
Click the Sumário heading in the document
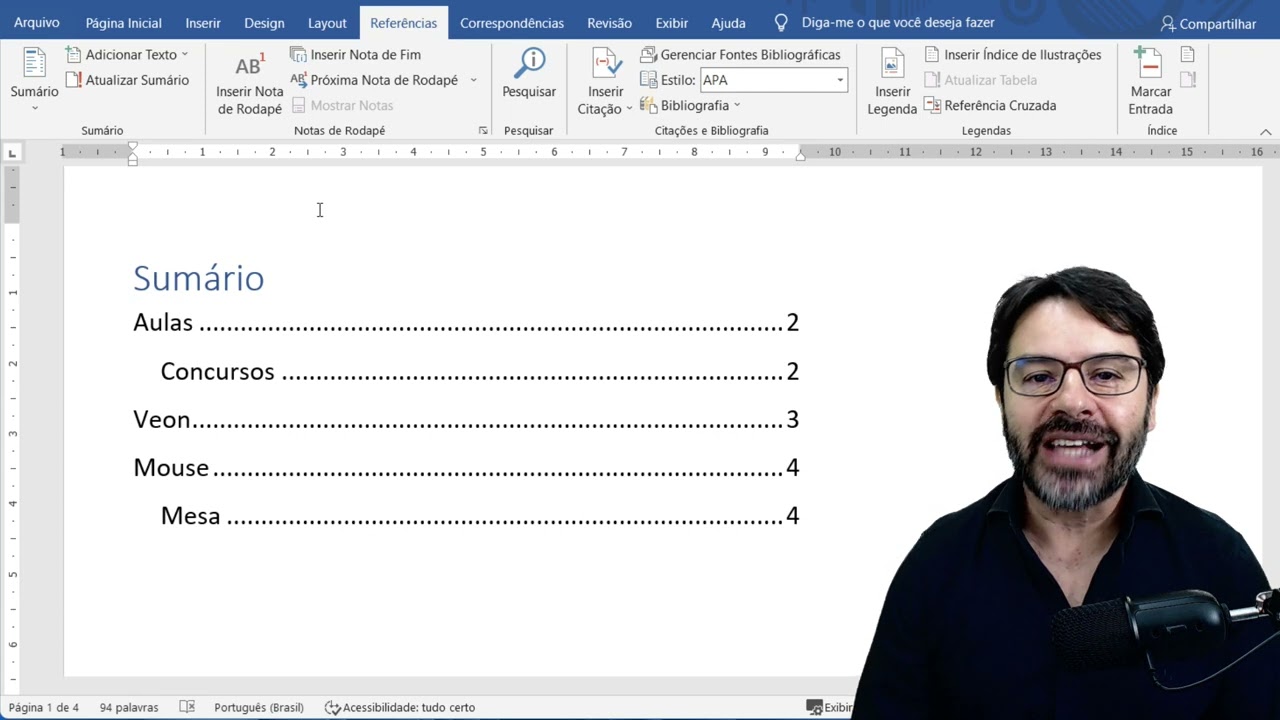point(199,278)
